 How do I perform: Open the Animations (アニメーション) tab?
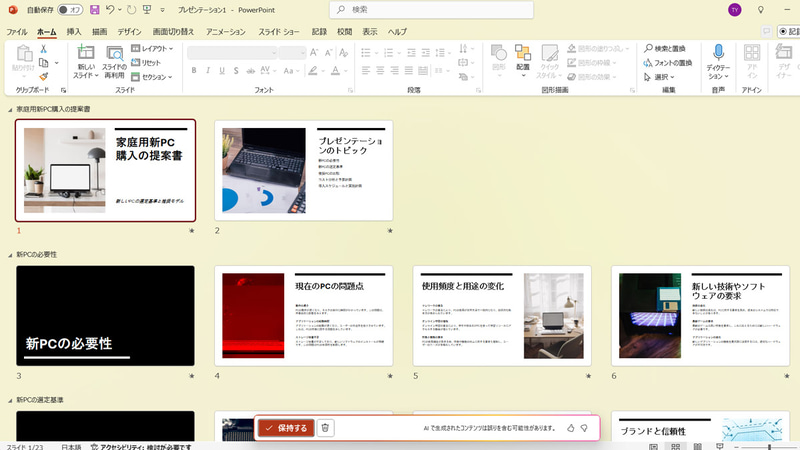(226, 32)
